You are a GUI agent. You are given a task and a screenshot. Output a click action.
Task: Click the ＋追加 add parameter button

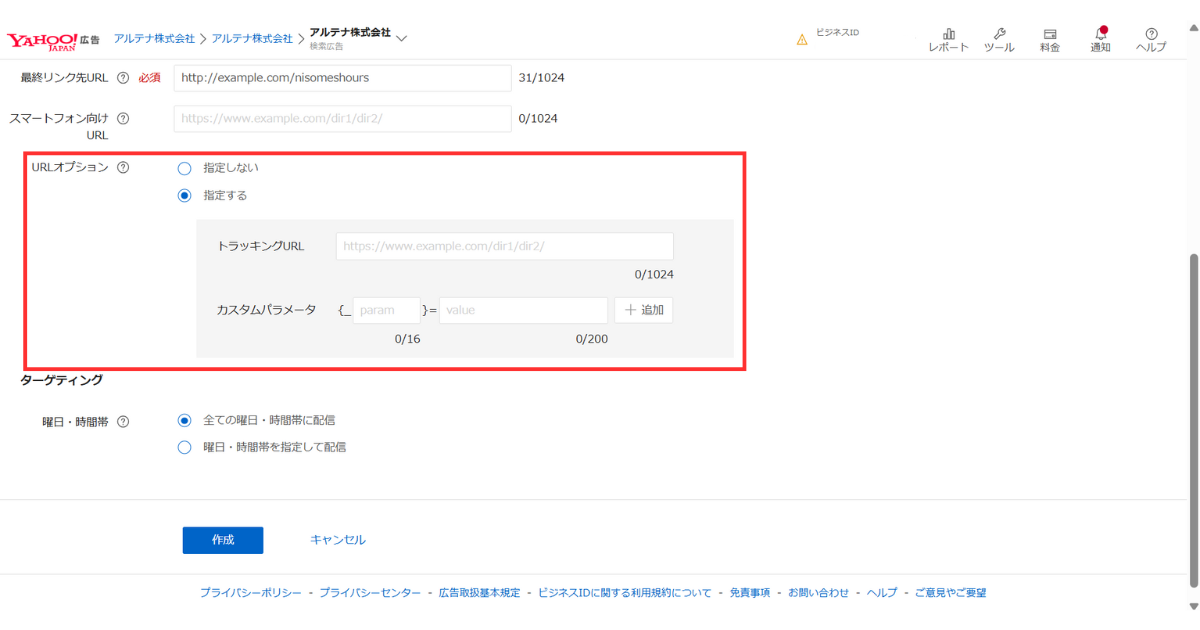pos(644,310)
